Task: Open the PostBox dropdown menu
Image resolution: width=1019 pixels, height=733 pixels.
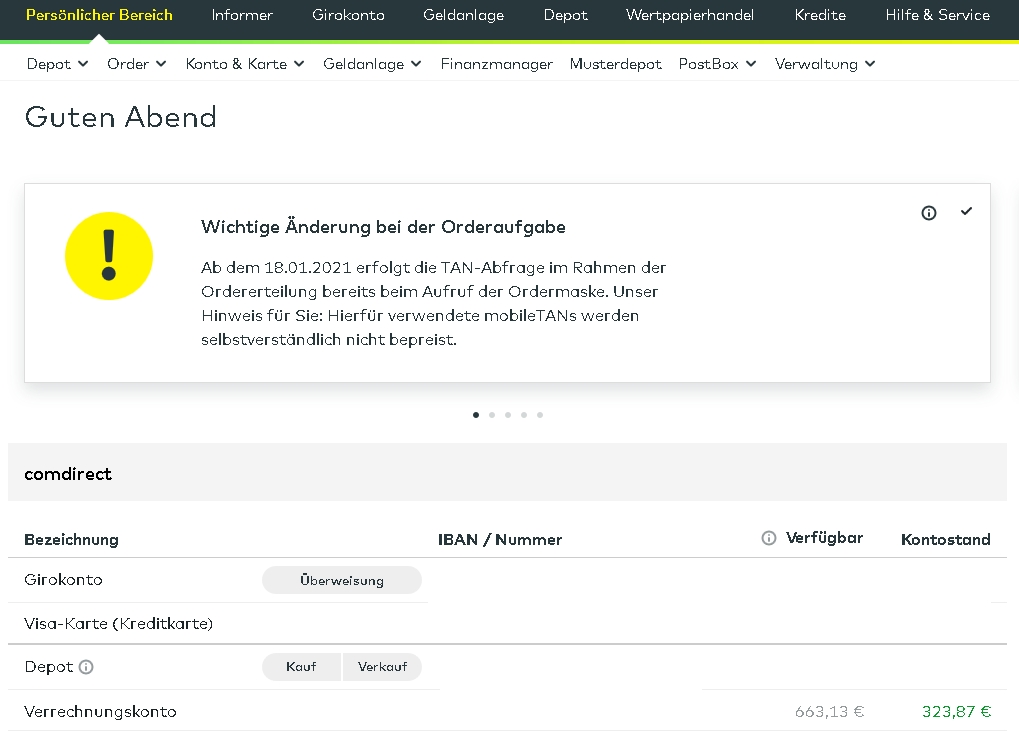Action: 717,64
